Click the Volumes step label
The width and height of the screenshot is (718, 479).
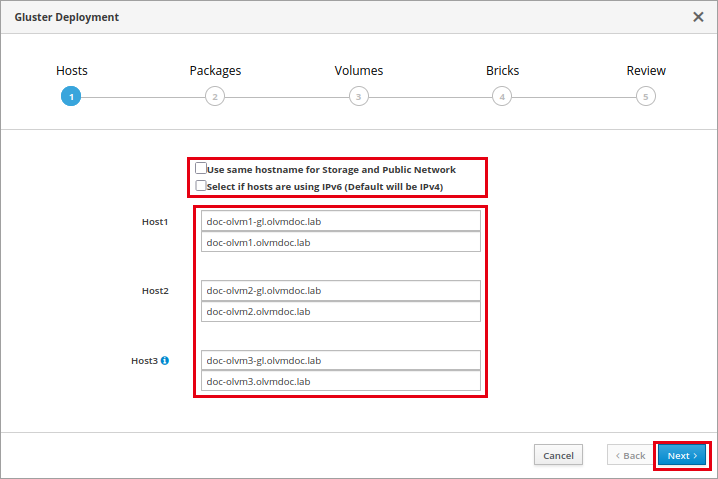pyautogui.click(x=359, y=71)
